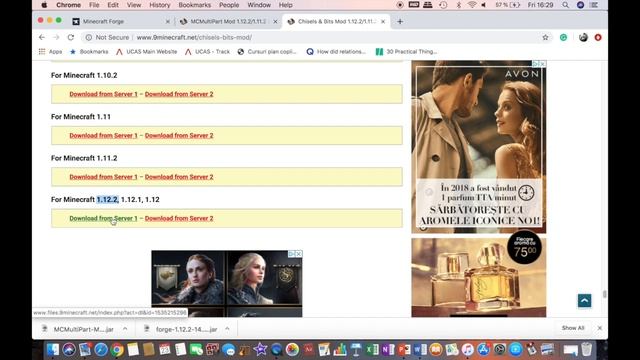The height and width of the screenshot is (360, 640).
Task: Close the MCMultiPart Mod tab
Action: click(275, 22)
